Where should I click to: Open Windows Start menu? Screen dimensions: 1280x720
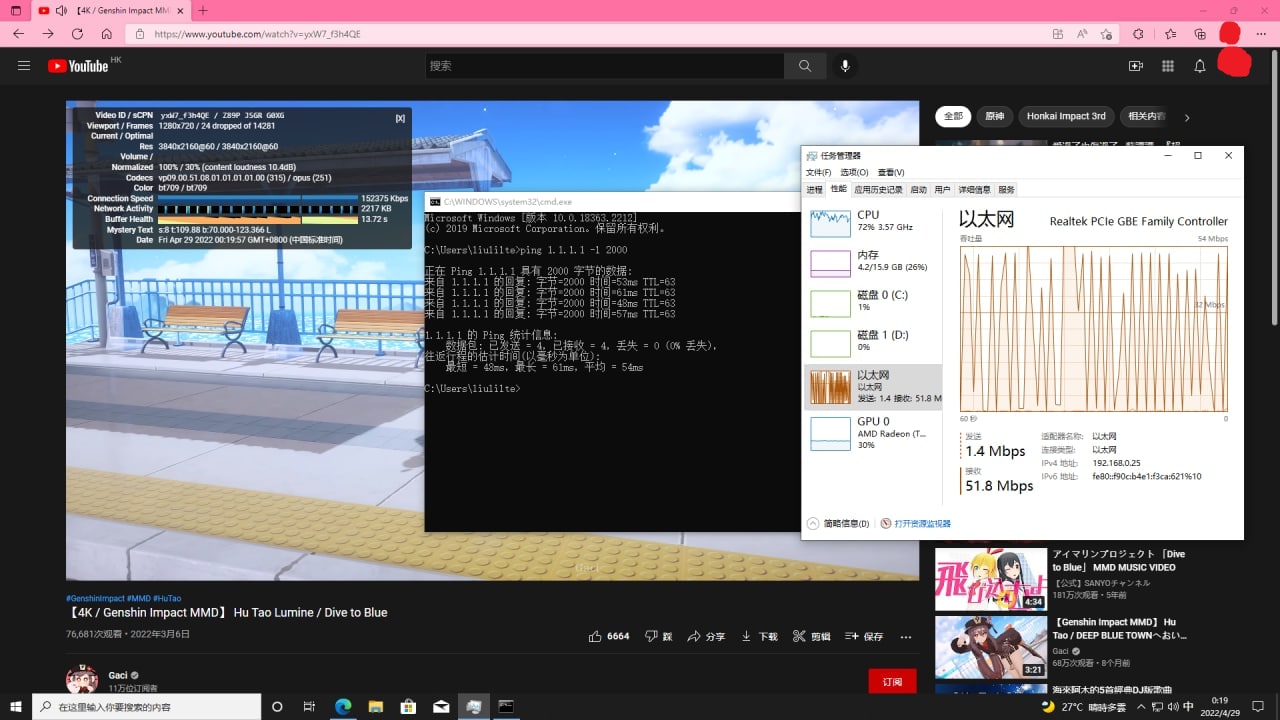point(15,706)
